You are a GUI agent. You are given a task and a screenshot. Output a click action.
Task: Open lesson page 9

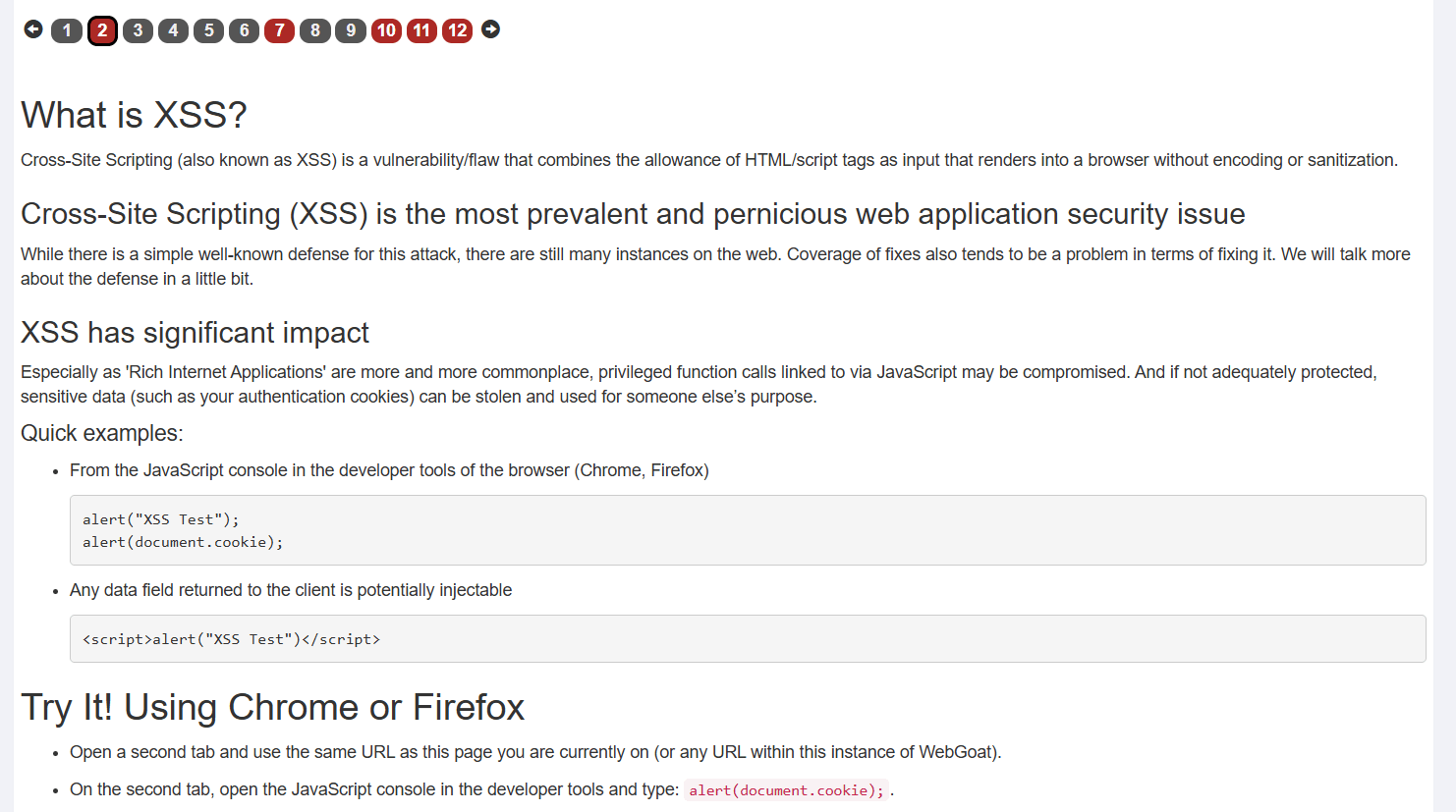351,30
